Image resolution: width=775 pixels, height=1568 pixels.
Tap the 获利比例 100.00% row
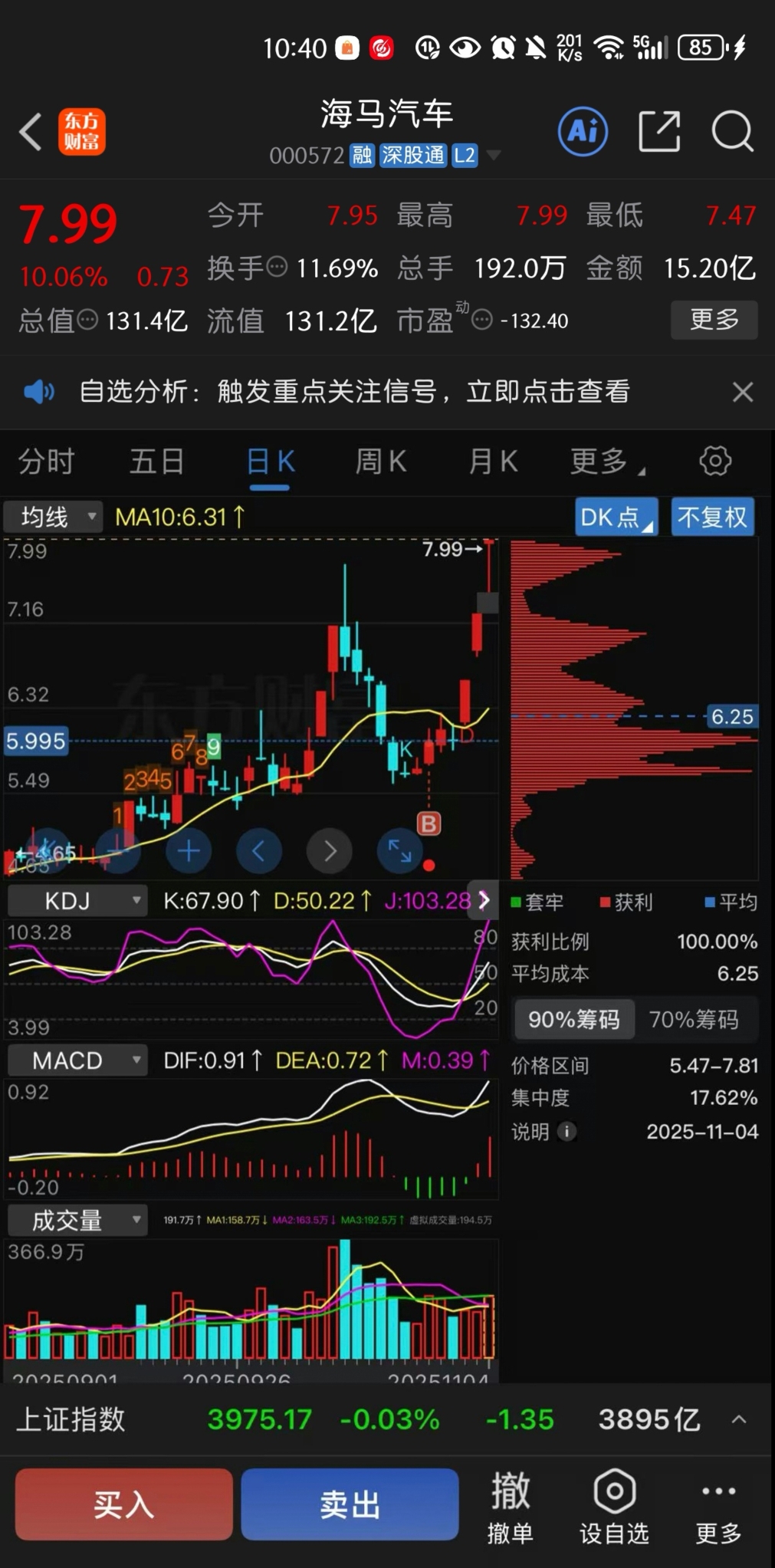point(635,941)
